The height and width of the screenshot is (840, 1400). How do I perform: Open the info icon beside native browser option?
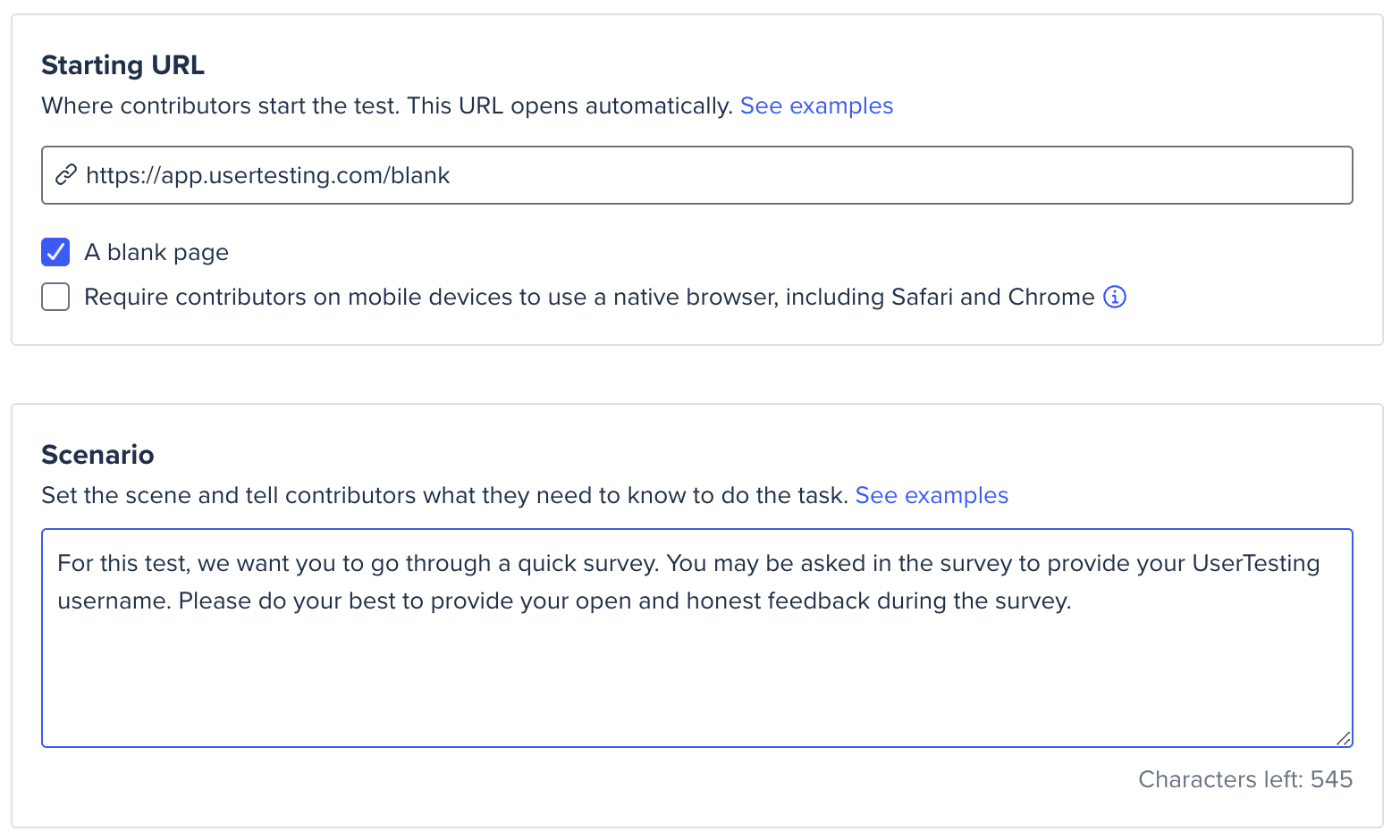[x=1115, y=297]
